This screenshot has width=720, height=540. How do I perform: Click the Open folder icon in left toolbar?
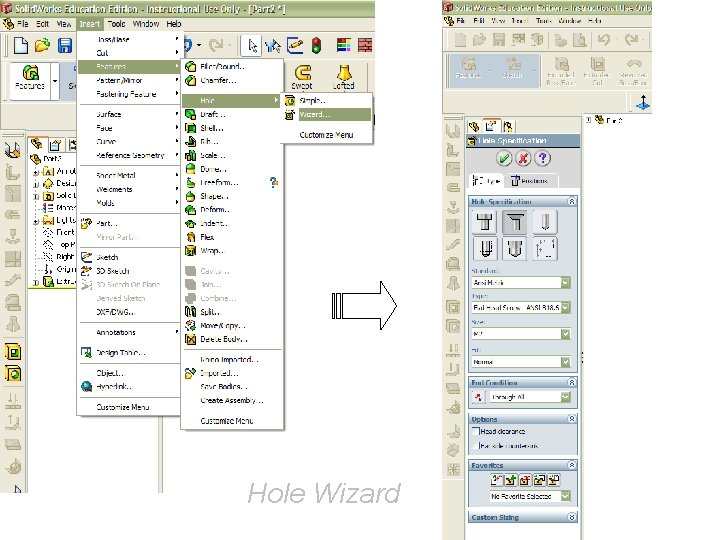point(42,45)
